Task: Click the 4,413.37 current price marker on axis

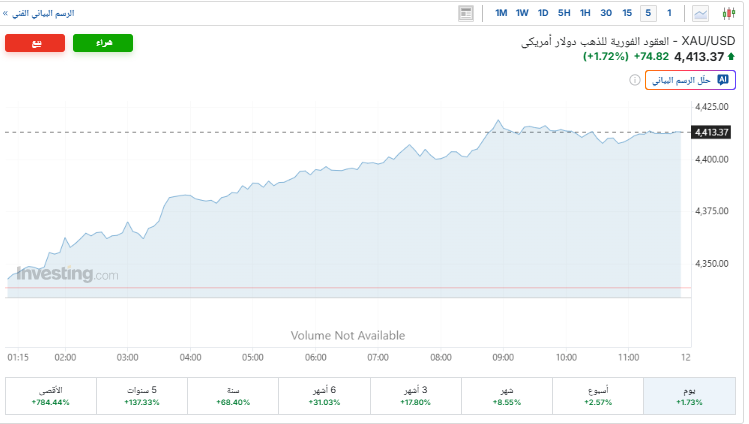Action: pyautogui.click(x=711, y=132)
